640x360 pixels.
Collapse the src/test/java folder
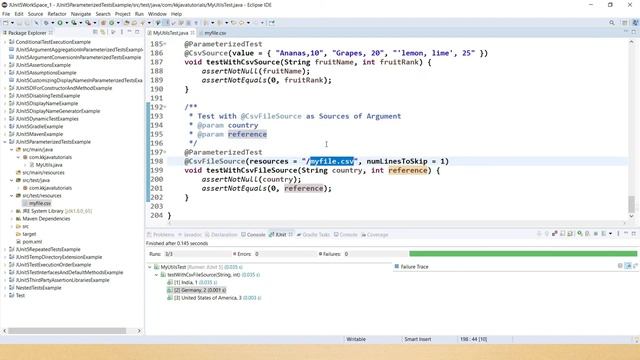(12, 180)
